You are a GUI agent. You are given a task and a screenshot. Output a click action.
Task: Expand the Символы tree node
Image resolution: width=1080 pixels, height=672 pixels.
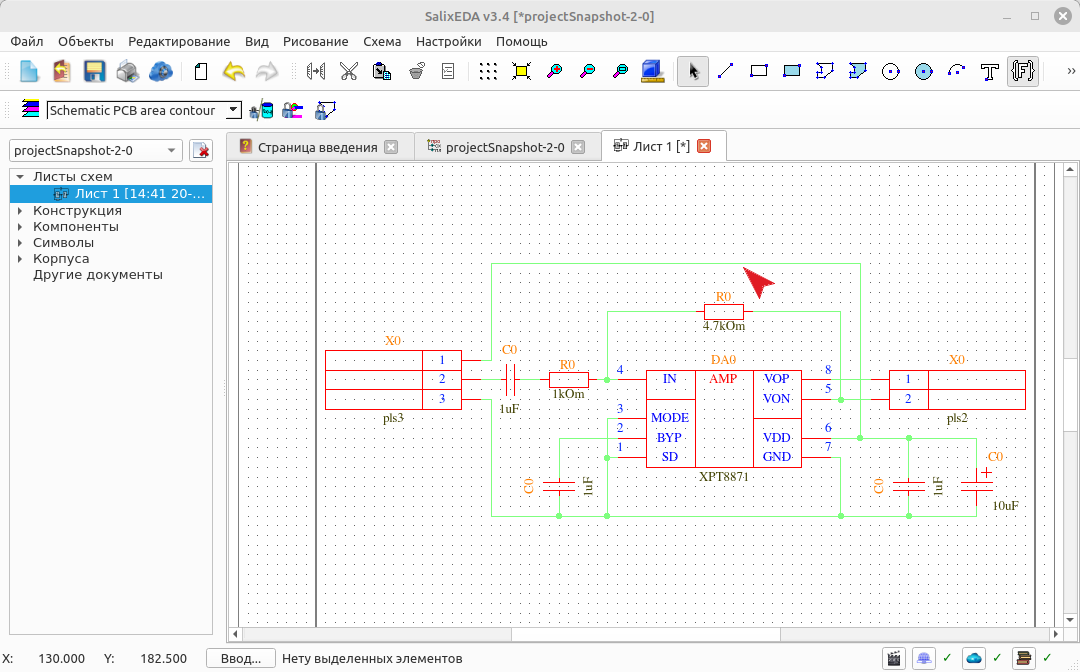[x=20, y=242]
